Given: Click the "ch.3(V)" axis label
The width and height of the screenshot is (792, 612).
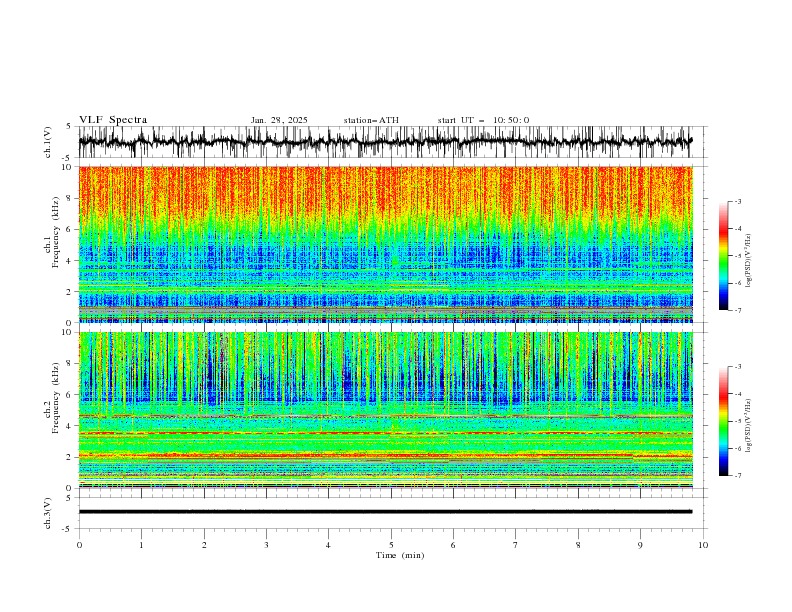Looking at the screenshot, I should coord(48,513).
